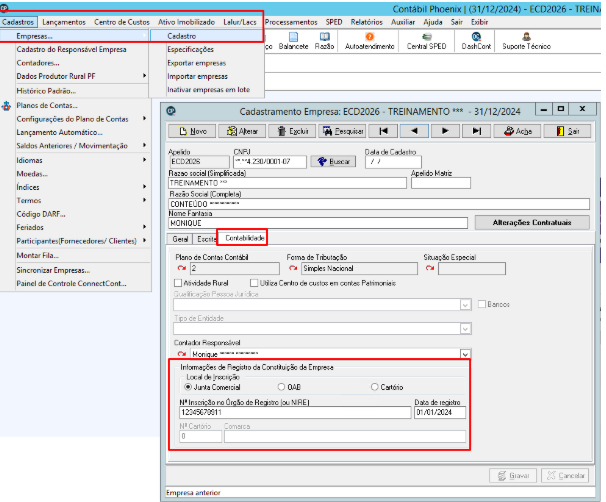Click the app logo in Cadastramento Empresa title bar
This screenshot has height=502, width=606.
click(171, 111)
